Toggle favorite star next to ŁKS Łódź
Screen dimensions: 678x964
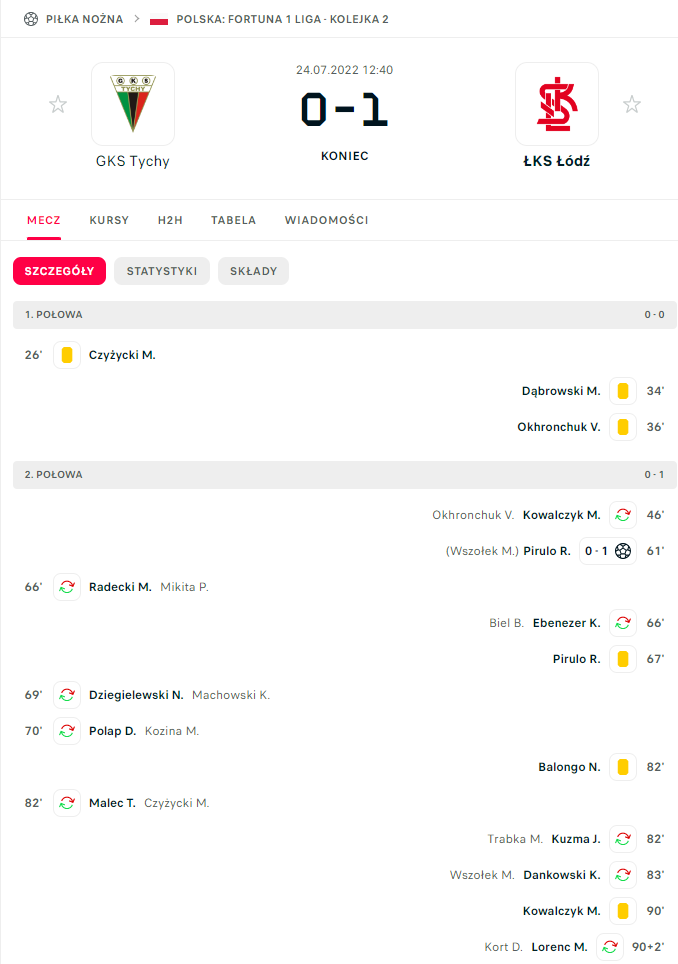[x=632, y=104]
